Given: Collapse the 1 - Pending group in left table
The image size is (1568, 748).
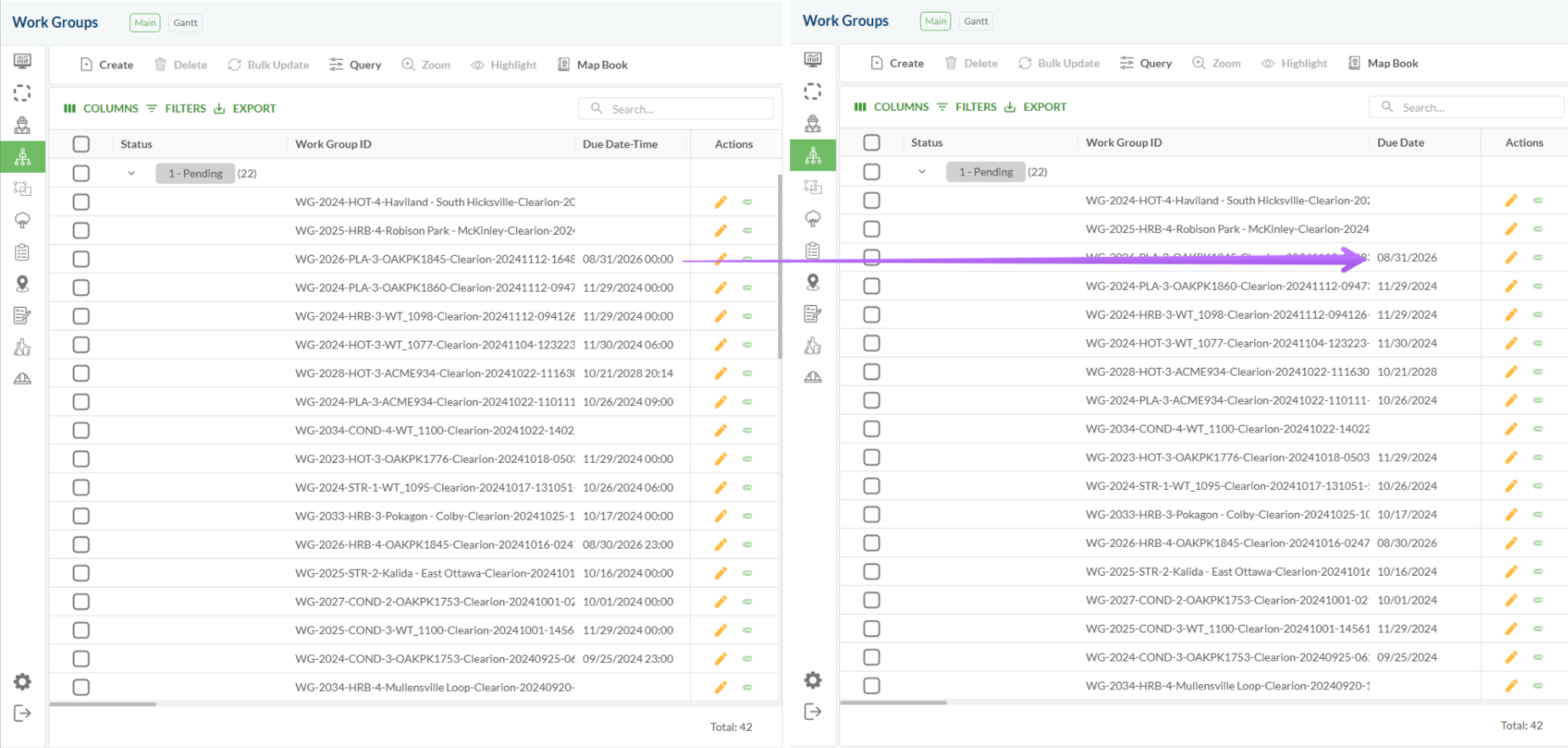Looking at the screenshot, I should (131, 174).
